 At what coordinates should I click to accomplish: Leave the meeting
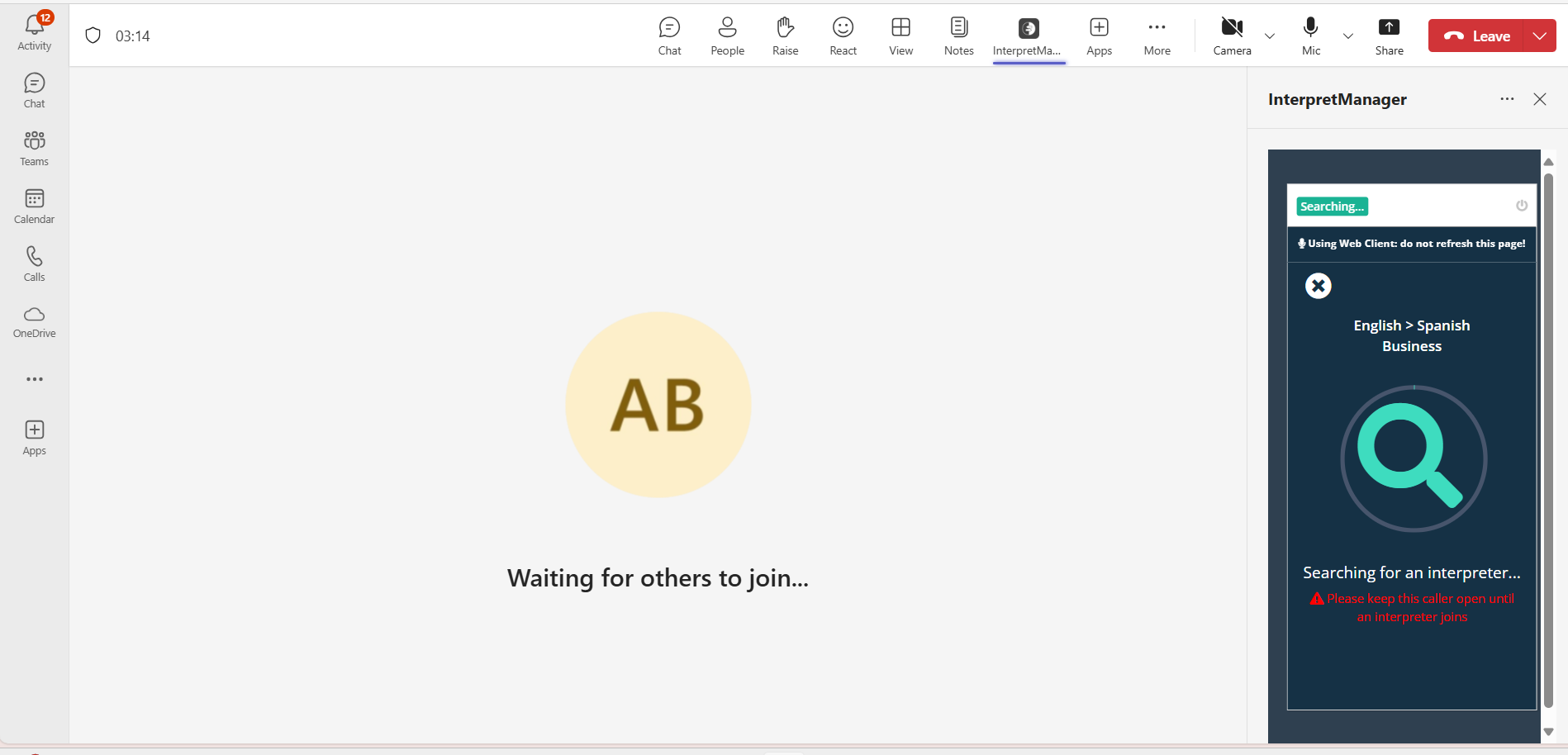[x=1476, y=36]
